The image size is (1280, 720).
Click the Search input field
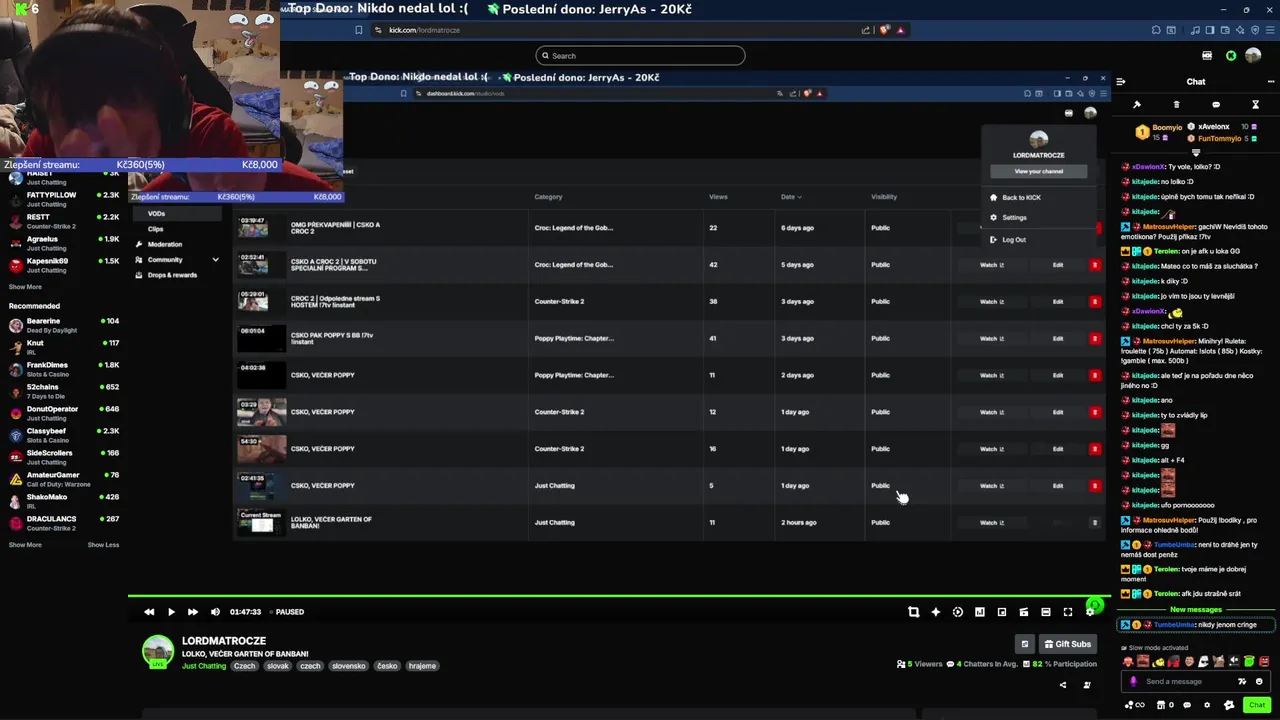[640, 56]
